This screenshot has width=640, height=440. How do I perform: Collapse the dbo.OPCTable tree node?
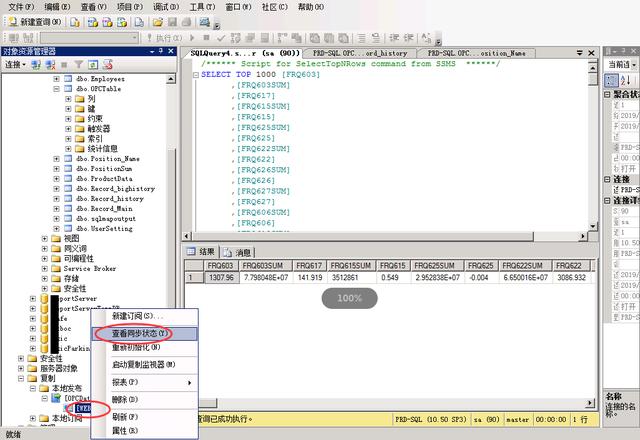(57, 89)
